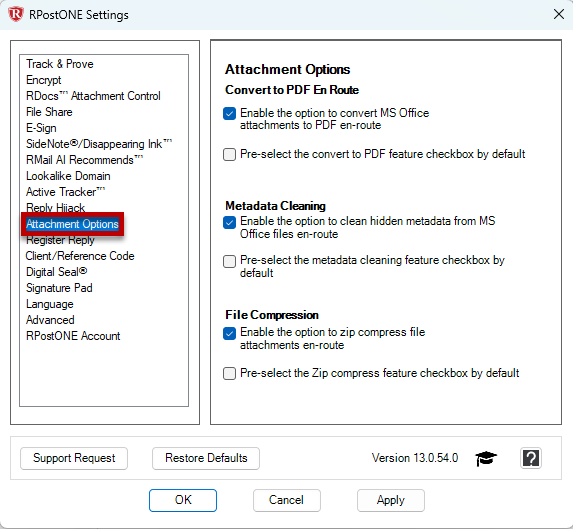The width and height of the screenshot is (573, 529).
Task: Open the Encrypt settings section
Action: [x=43, y=80]
